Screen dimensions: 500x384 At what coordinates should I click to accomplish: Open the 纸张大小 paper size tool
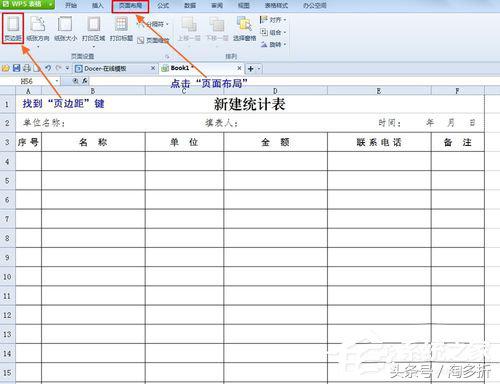tap(65, 29)
